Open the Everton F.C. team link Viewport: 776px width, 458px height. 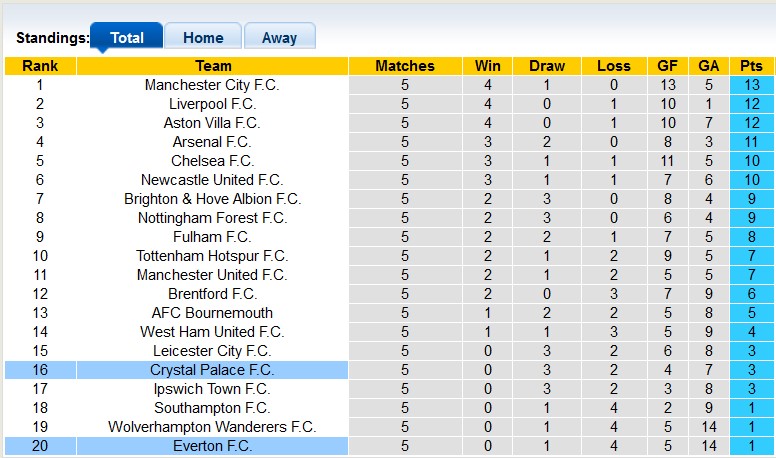pyautogui.click(x=212, y=446)
